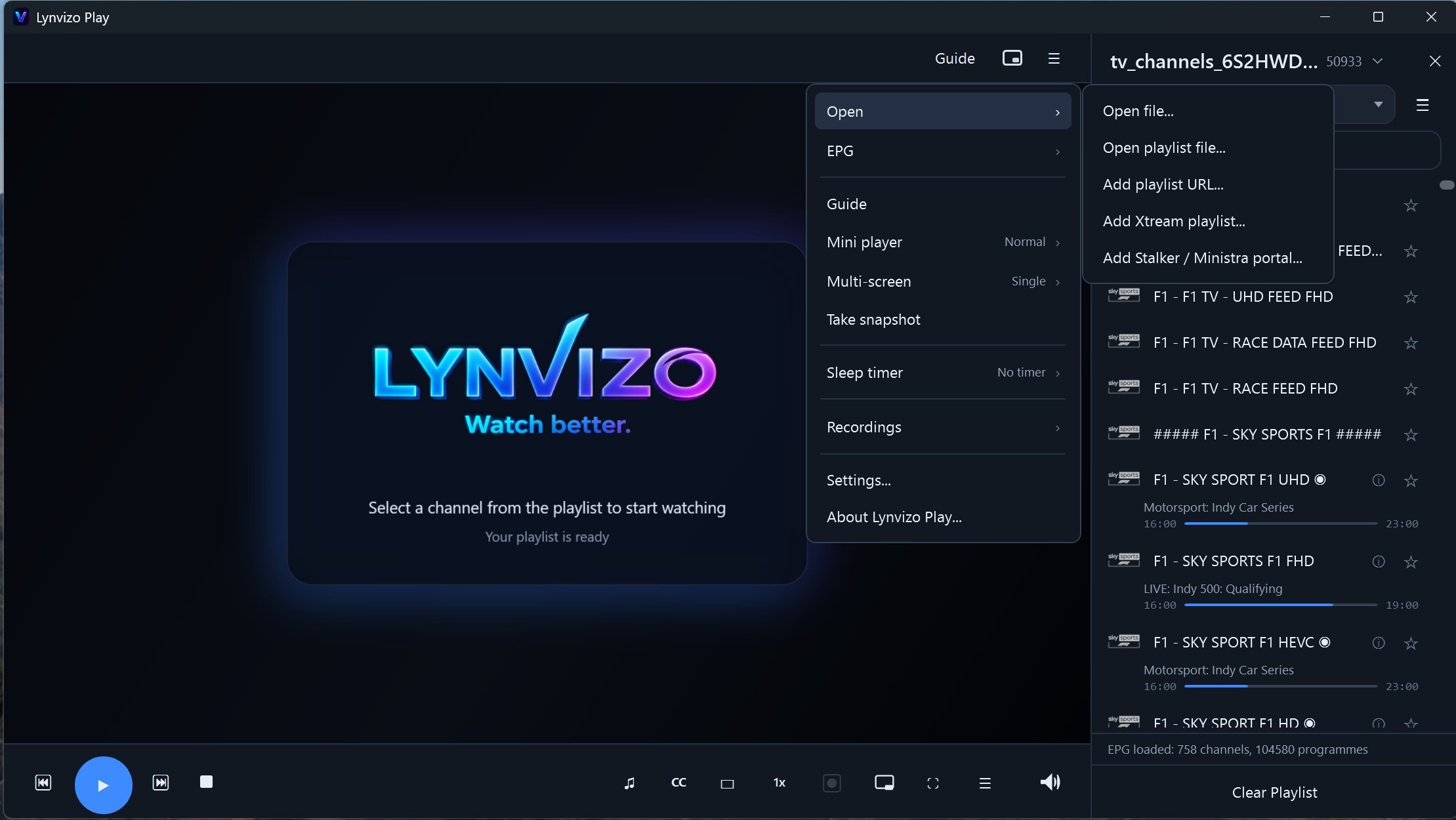Choose Open file... in submenu
This screenshot has width=1456, height=820.
click(x=1207, y=111)
